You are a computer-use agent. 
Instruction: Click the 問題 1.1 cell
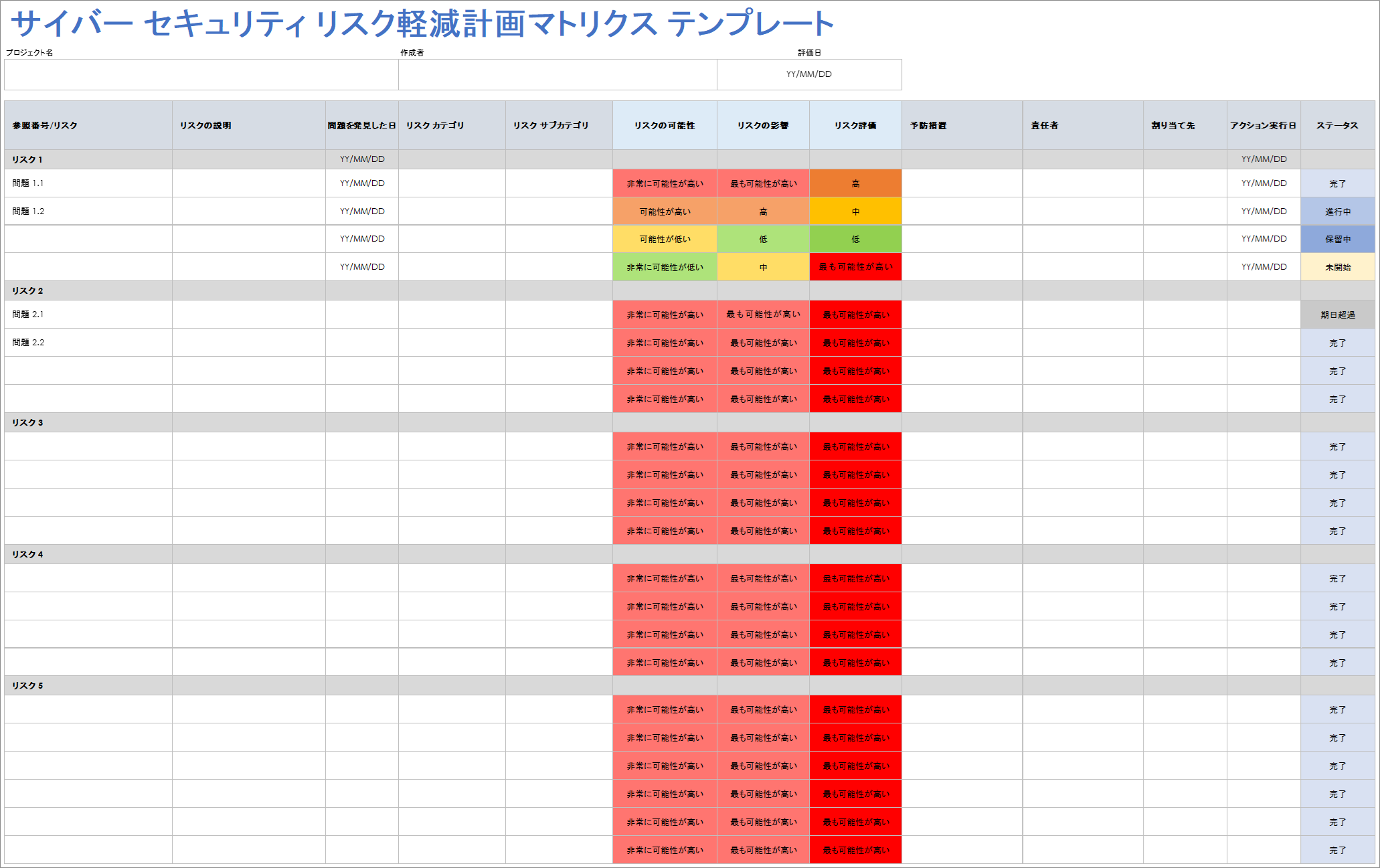(88, 183)
